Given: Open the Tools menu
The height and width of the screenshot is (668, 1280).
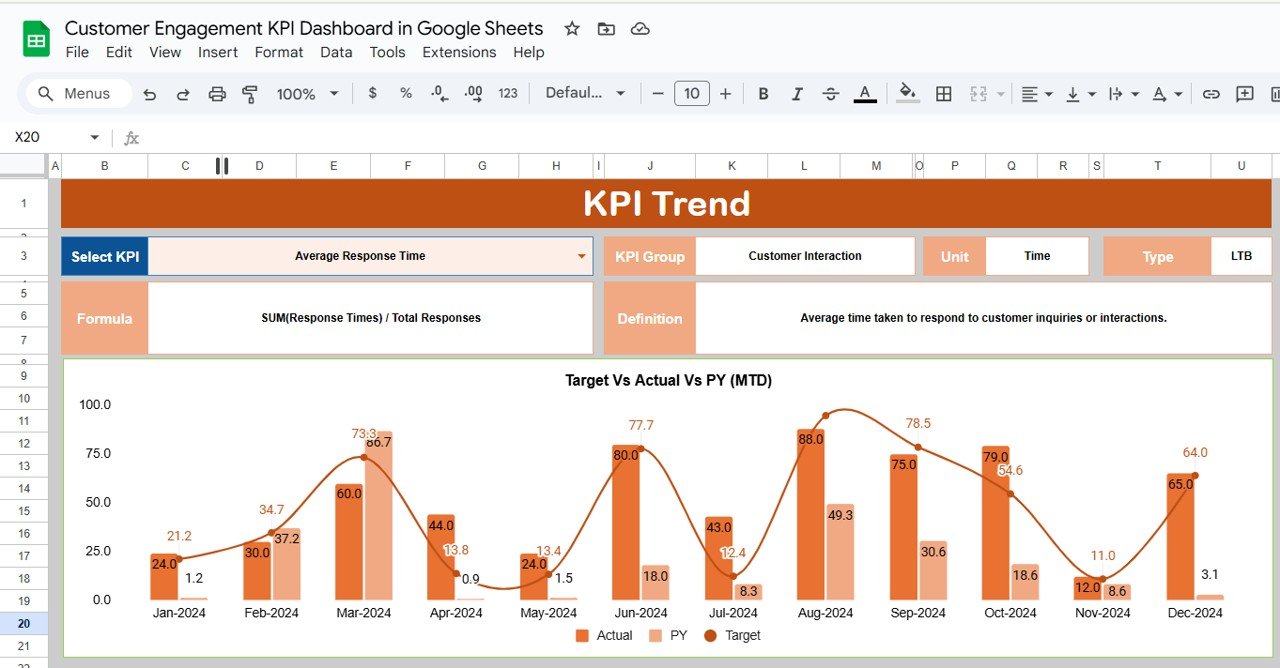Looking at the screenshot, I should pyautogui.click(x=387, y=52).
